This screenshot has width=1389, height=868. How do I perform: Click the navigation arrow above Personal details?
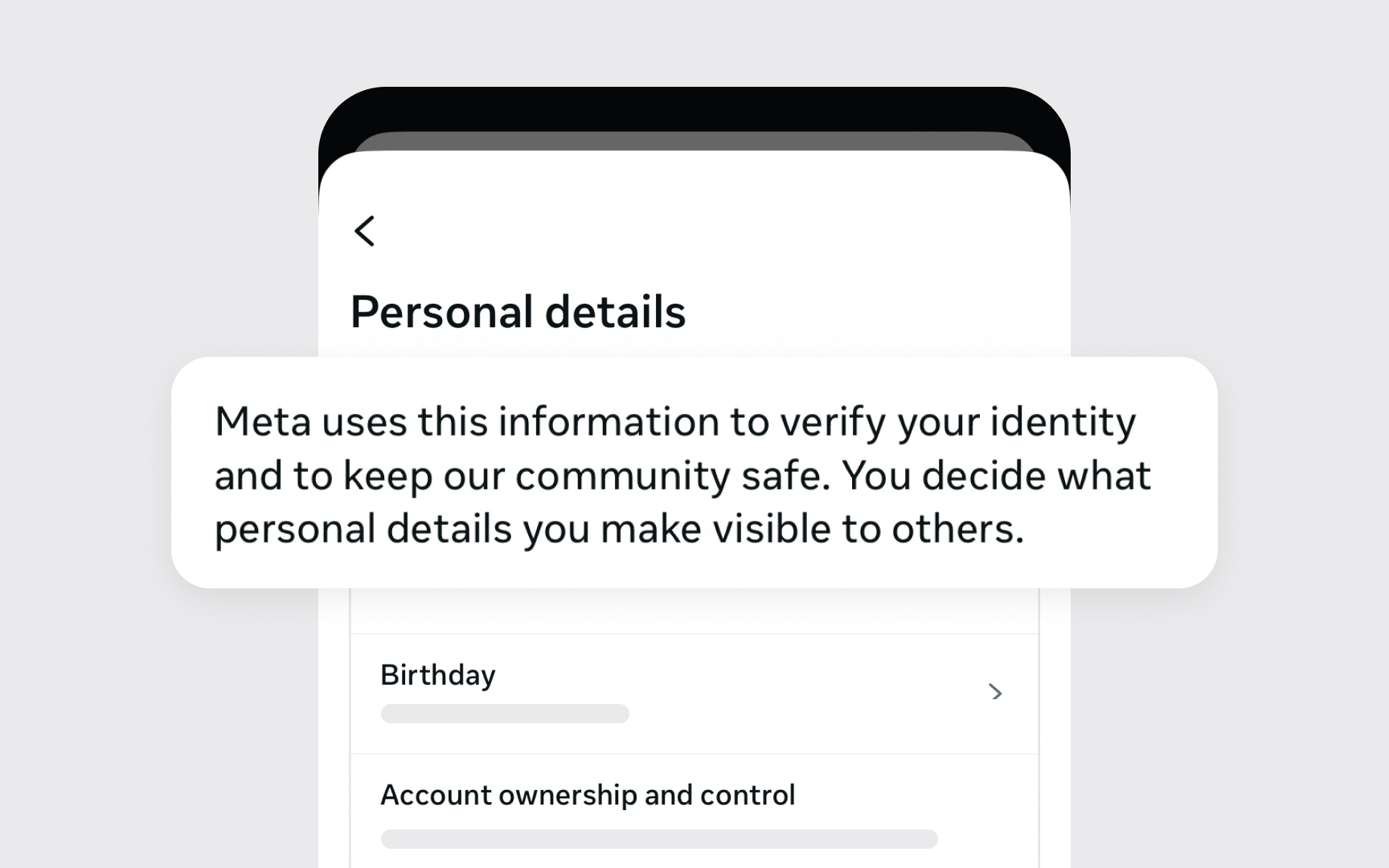(366, 231)
